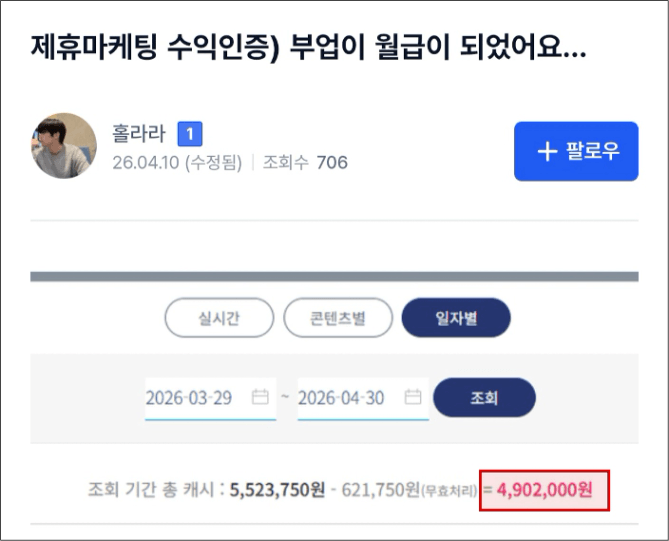
Task: Open the start date calendar icon
Action: pyautogui.click(x=260, y=397)
